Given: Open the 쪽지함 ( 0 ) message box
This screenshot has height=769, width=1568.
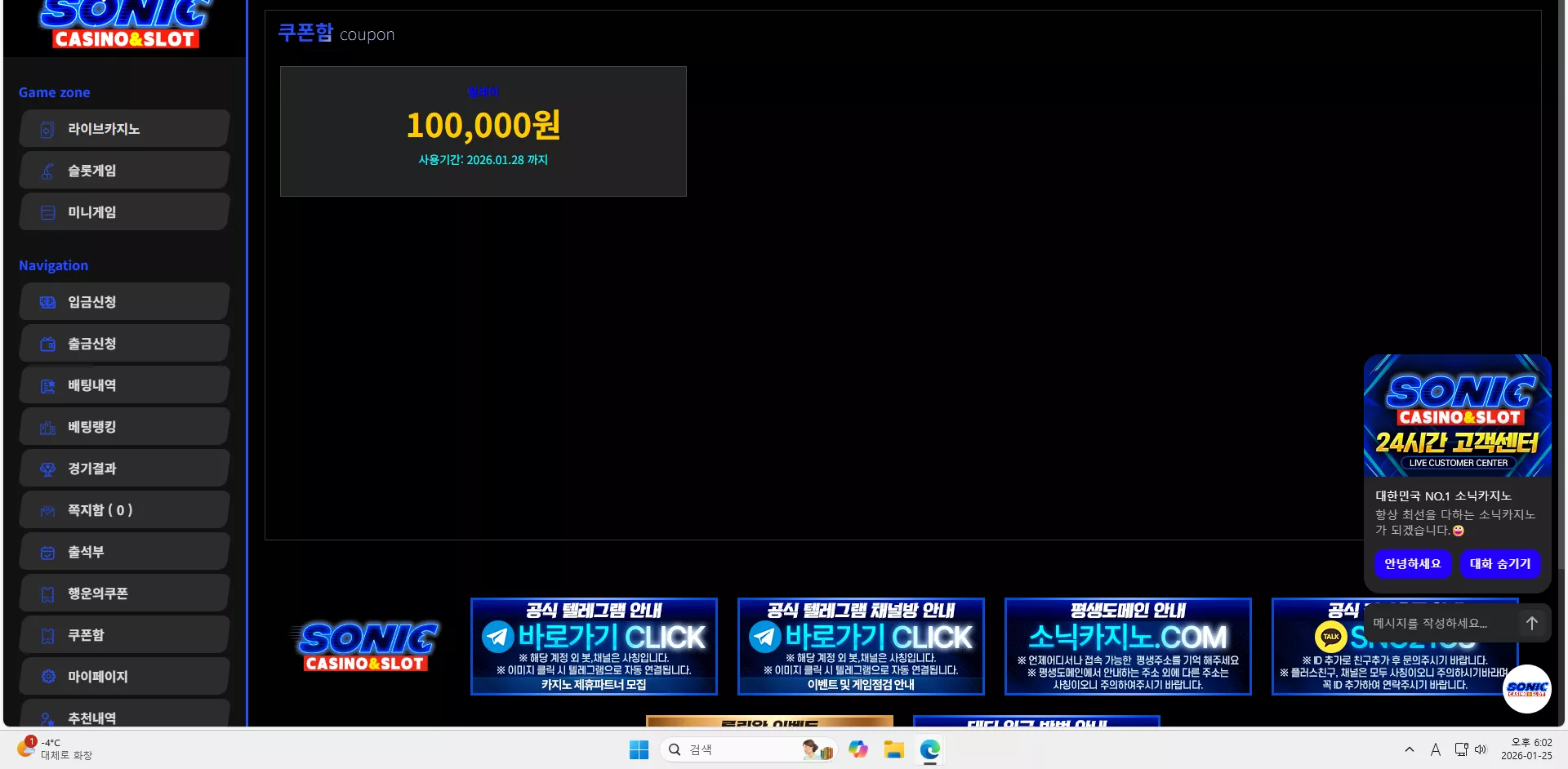Looking at the screenshot, I should point(124,510).
